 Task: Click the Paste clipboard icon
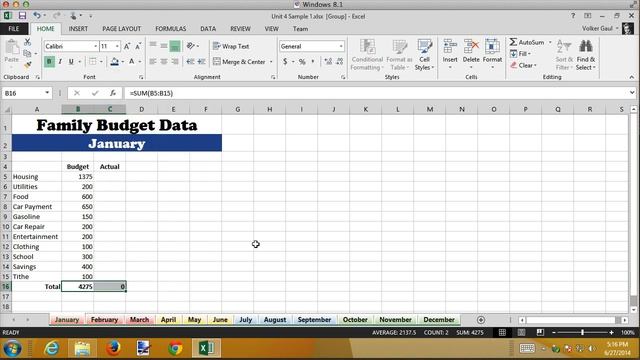click(x=12, y=48)
